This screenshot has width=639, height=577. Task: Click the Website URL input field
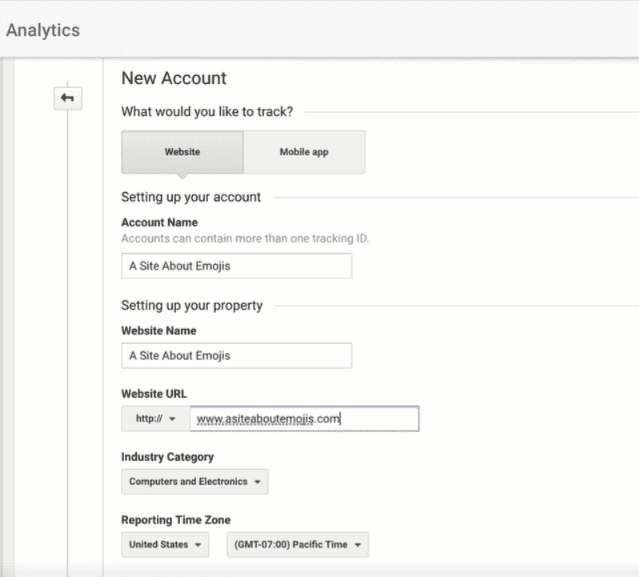pyautogui.click(x=304, y=418)
